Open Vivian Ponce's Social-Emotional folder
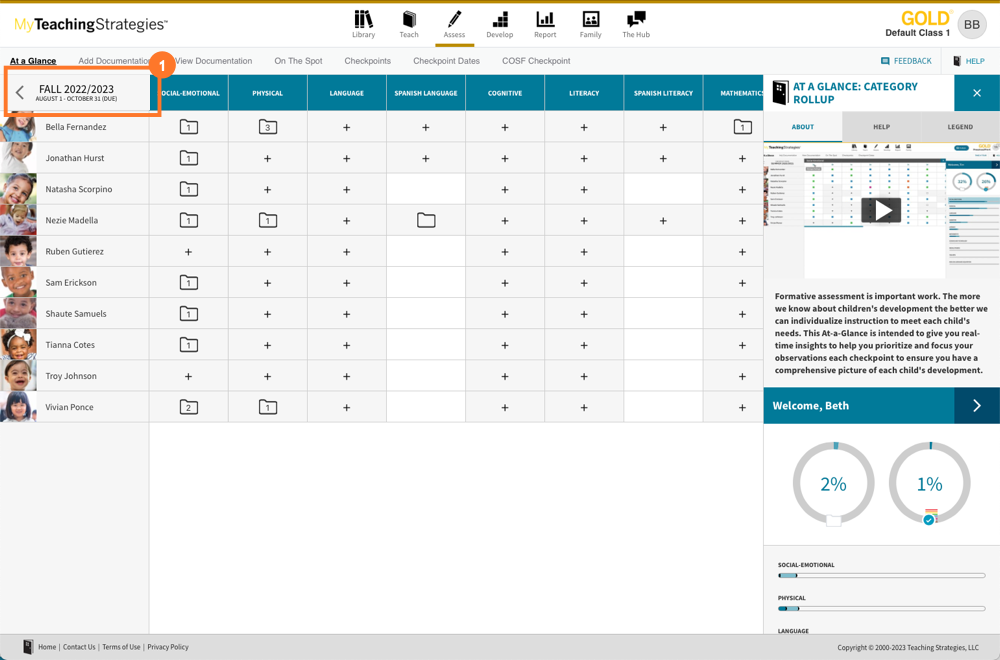Screen dimensions: 1000x660 click(188, 407)
